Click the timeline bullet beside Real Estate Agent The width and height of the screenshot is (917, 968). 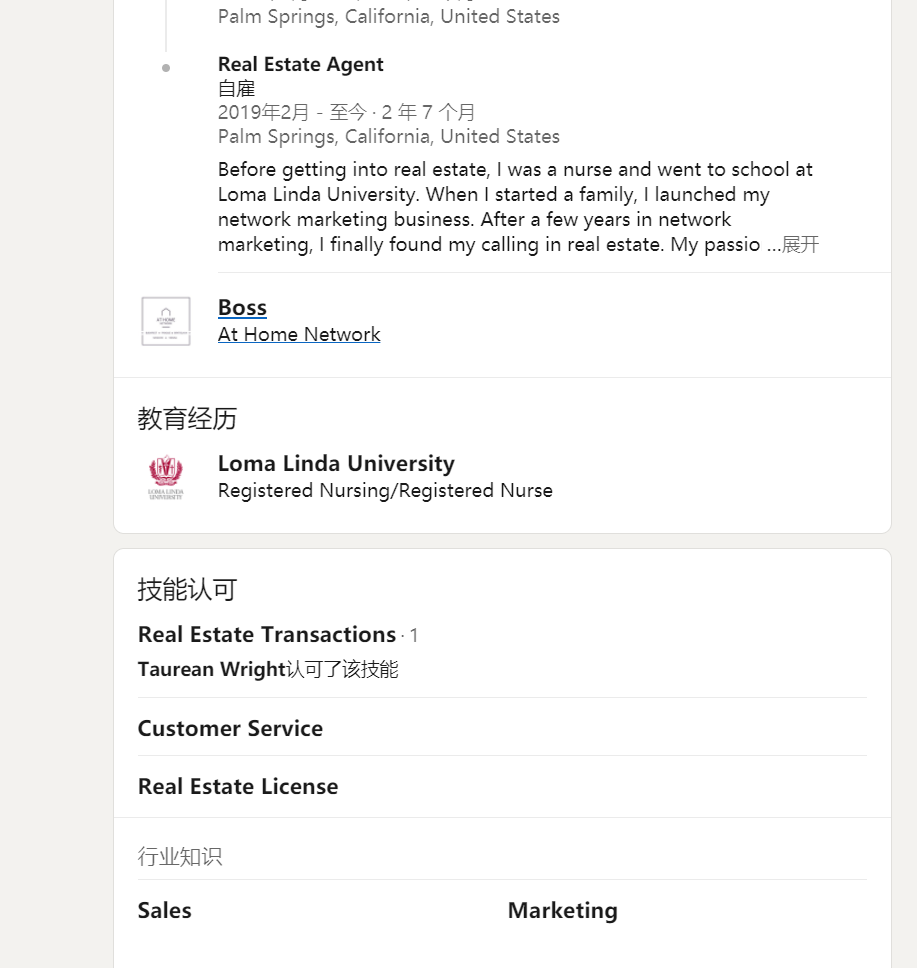pos(165,68)
